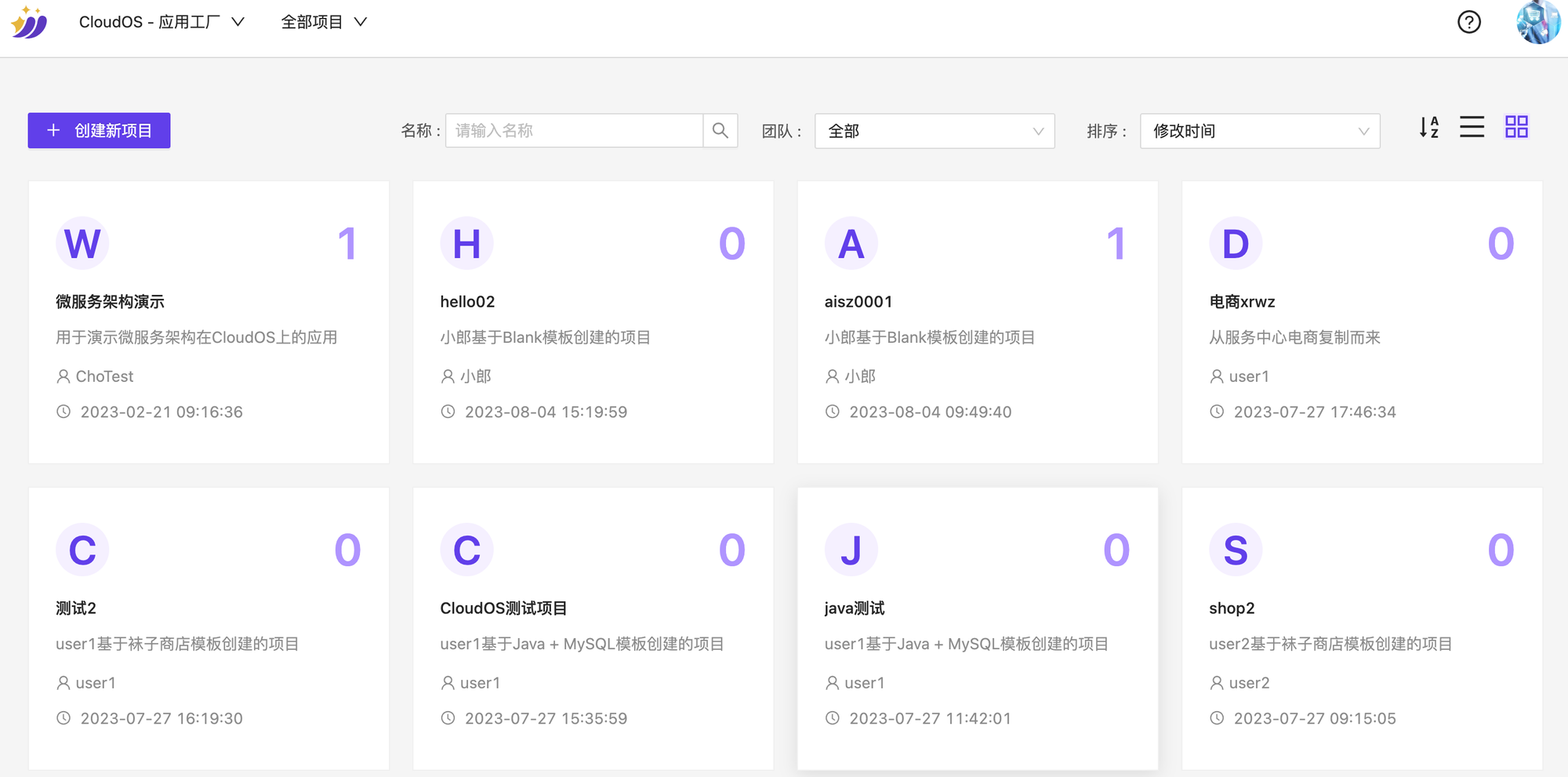
Task: Select the java测试 project card
Action: (976, 627)
